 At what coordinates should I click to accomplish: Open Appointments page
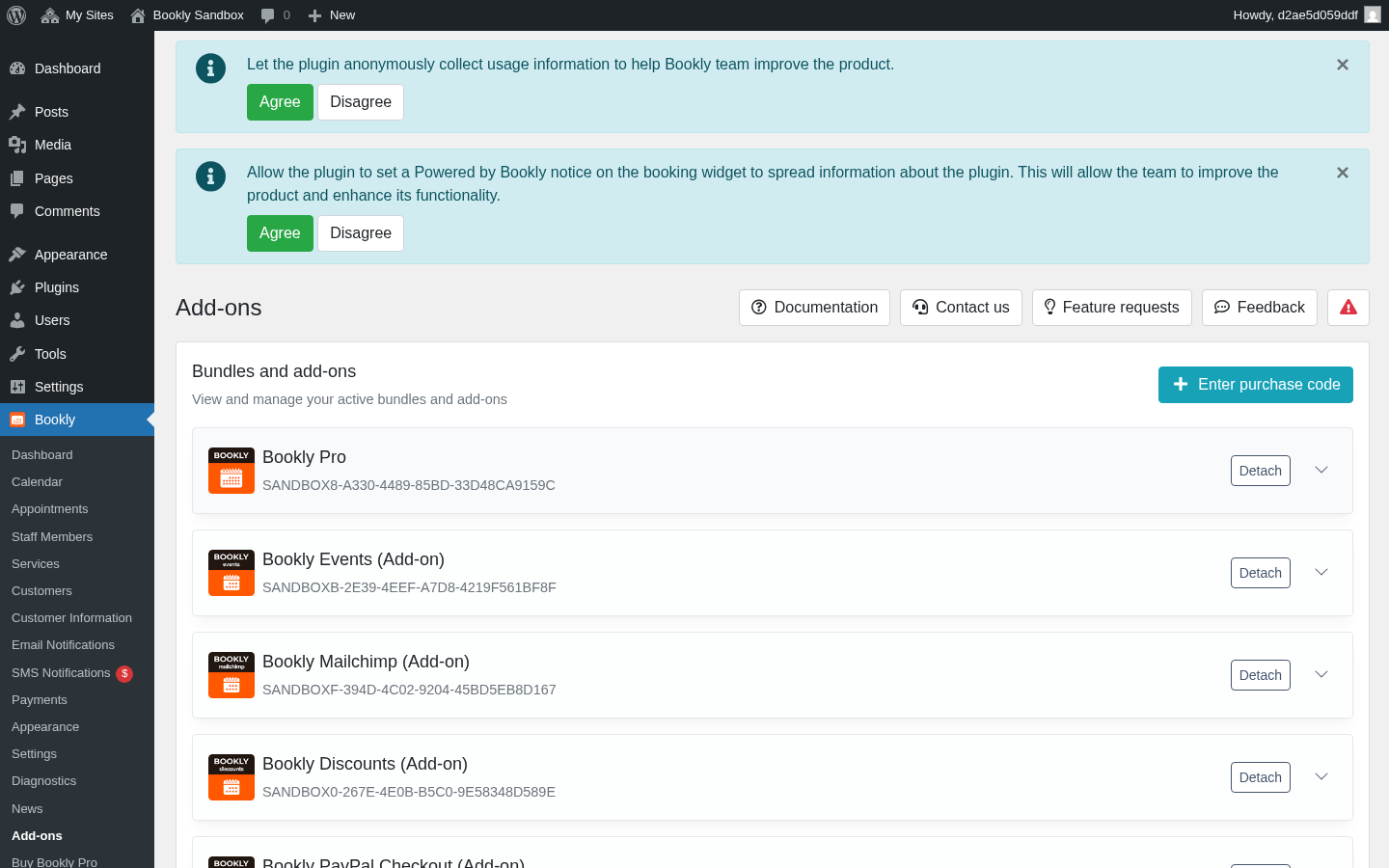tap(50, 509)
